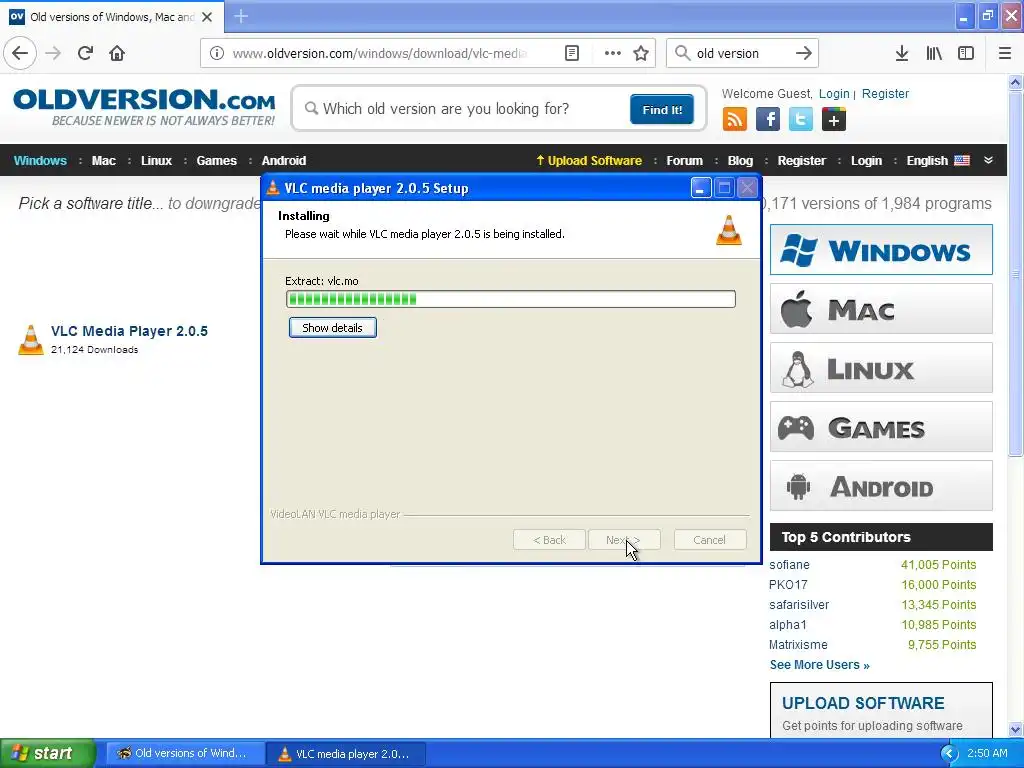This screenshot has width=1024, height=768.
Task: Toggle reader view icon in address bar
Action: [571, 53]
